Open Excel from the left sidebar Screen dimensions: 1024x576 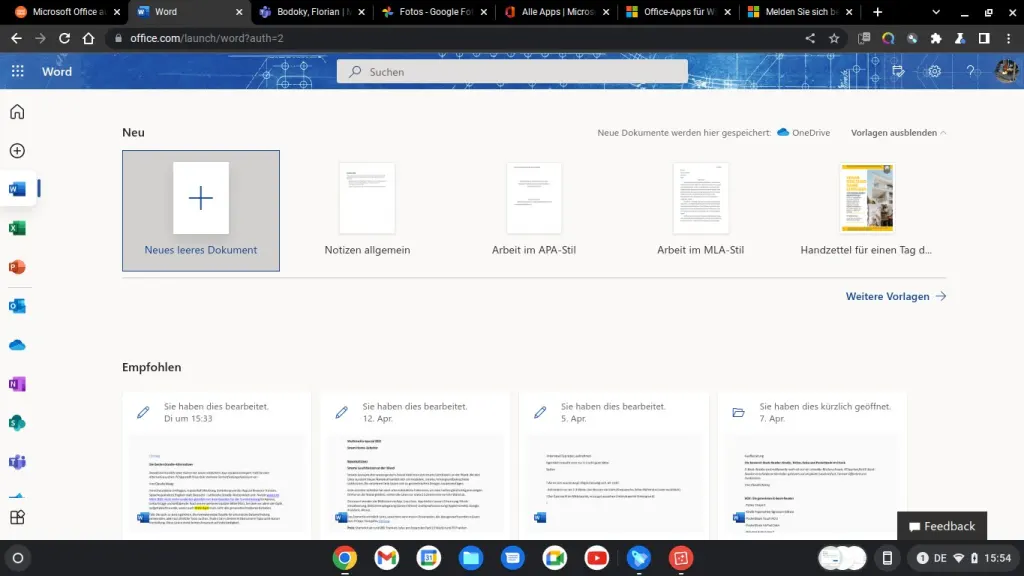coord(17,228)
